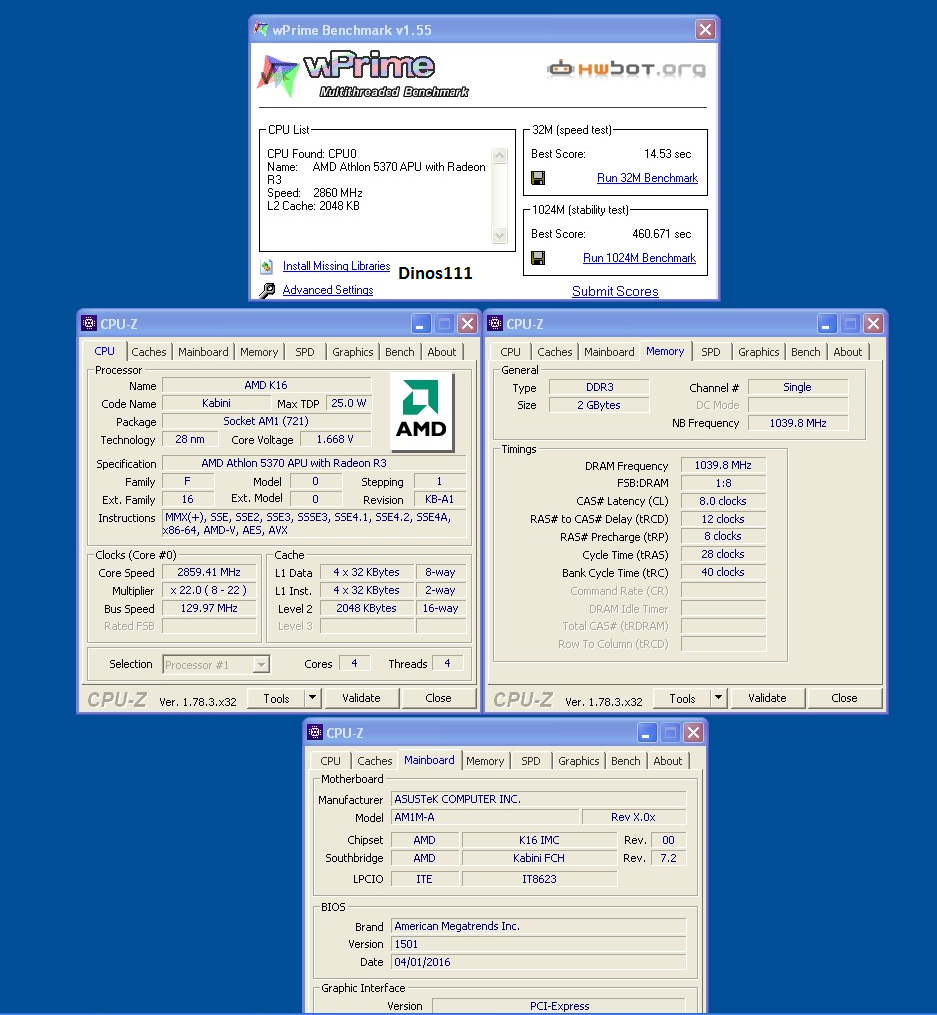Click the title bar icon of the CPU tab CPU-Z window
The width and height of the screenshot is (937, 1015).
tap(89, 323)
